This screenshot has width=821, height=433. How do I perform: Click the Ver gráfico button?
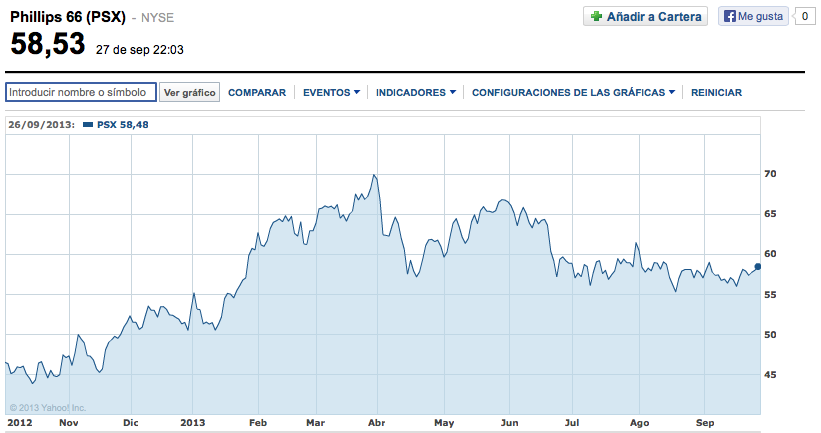click(x=190, y=93)
